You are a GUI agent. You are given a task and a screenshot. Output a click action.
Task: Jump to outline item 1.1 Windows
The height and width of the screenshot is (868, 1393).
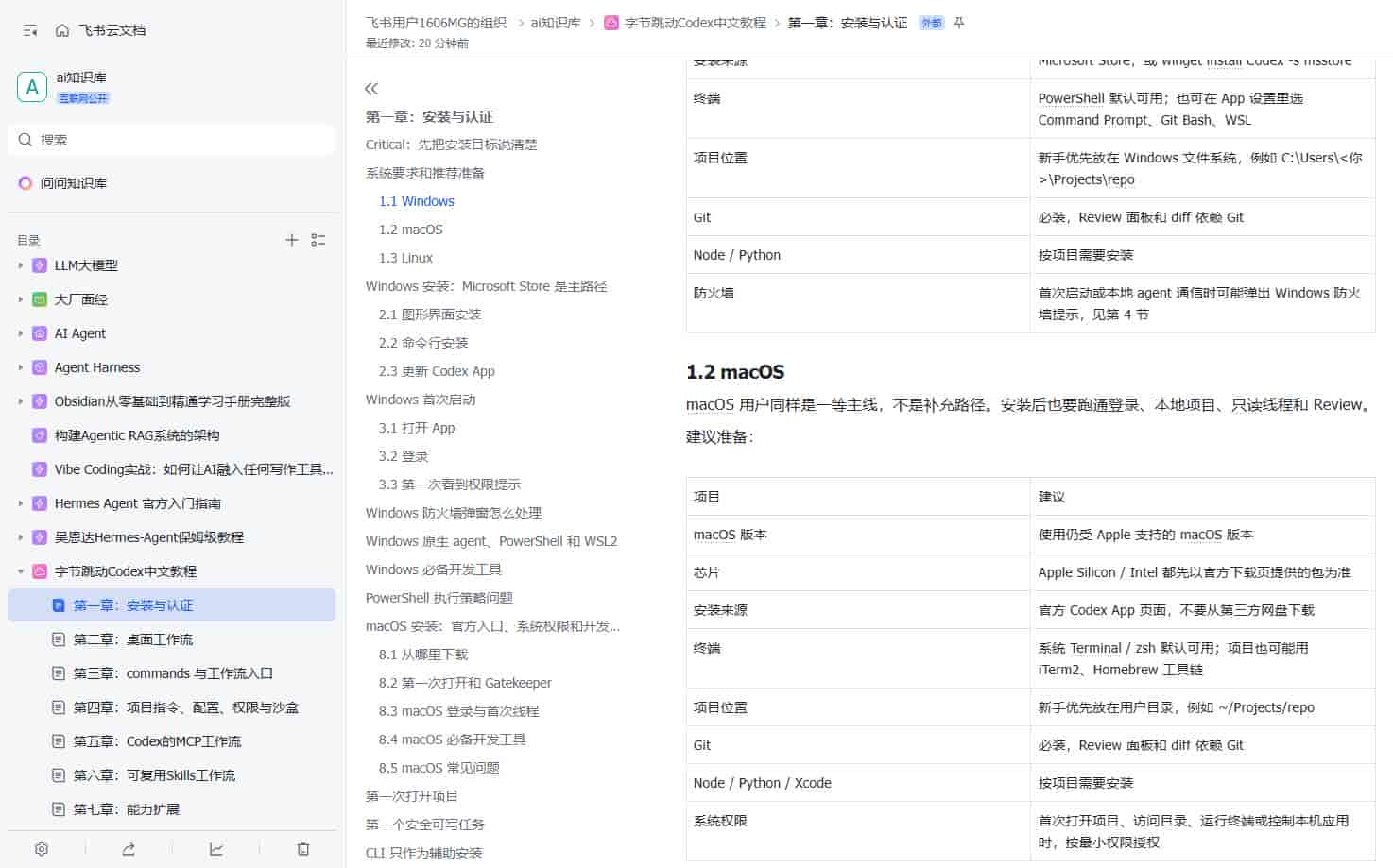coord(417,201)
